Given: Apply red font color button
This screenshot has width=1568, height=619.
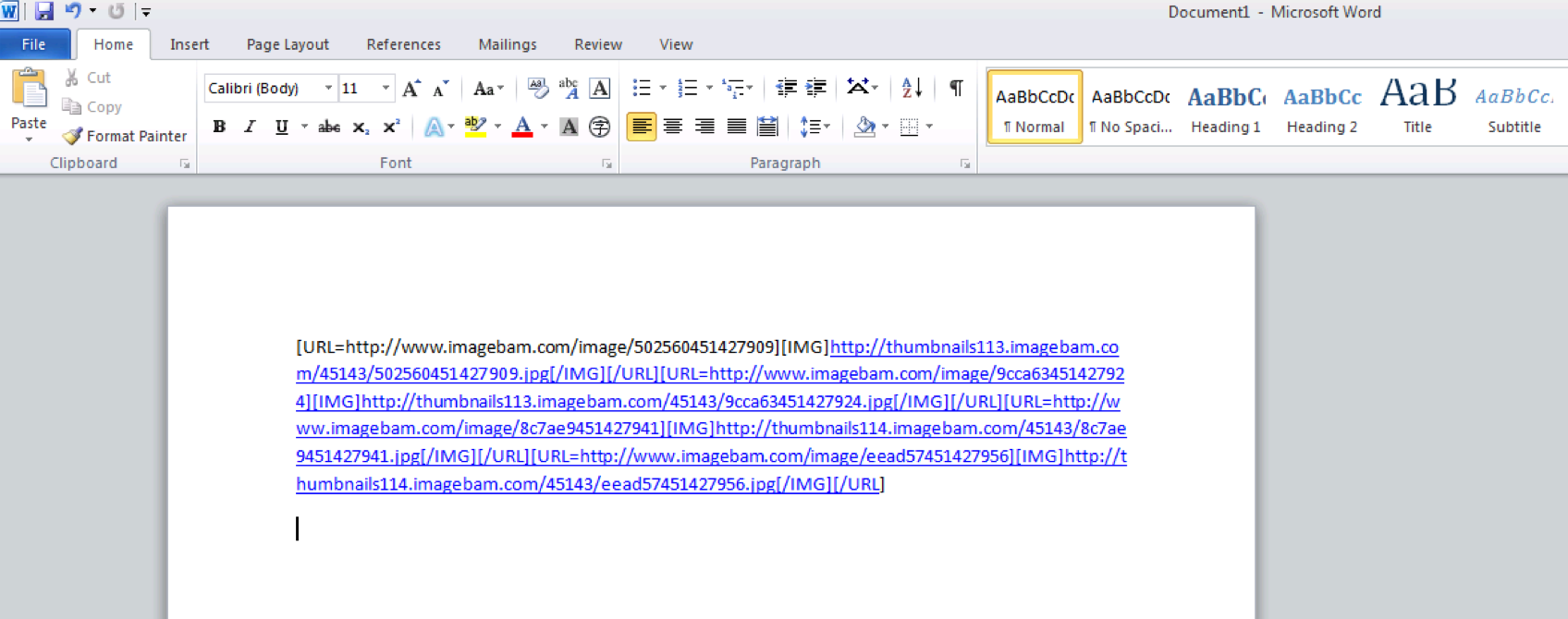Looking at the screenshot, I should coord(522,127).
